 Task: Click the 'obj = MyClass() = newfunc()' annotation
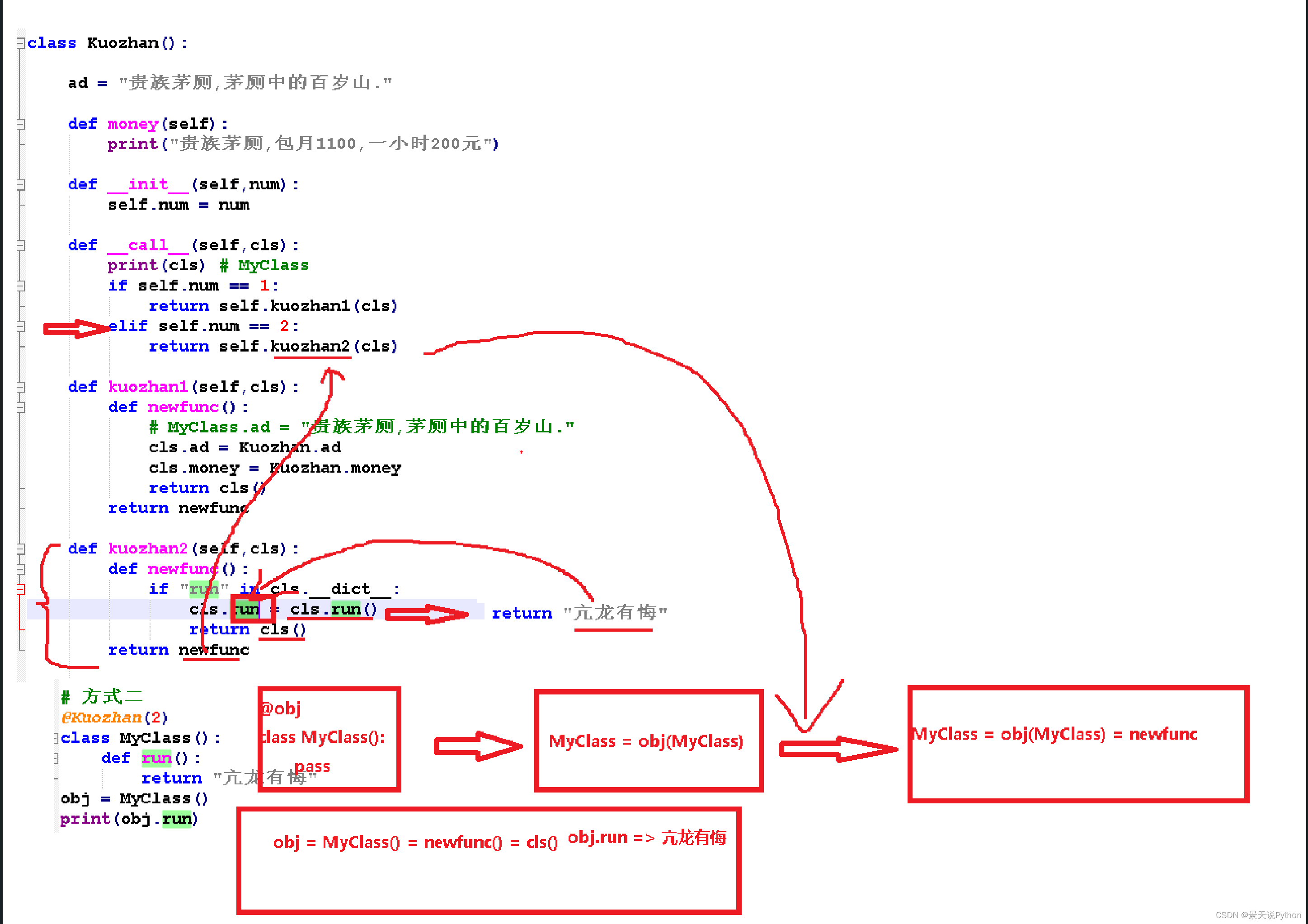(x=415, y=842)
